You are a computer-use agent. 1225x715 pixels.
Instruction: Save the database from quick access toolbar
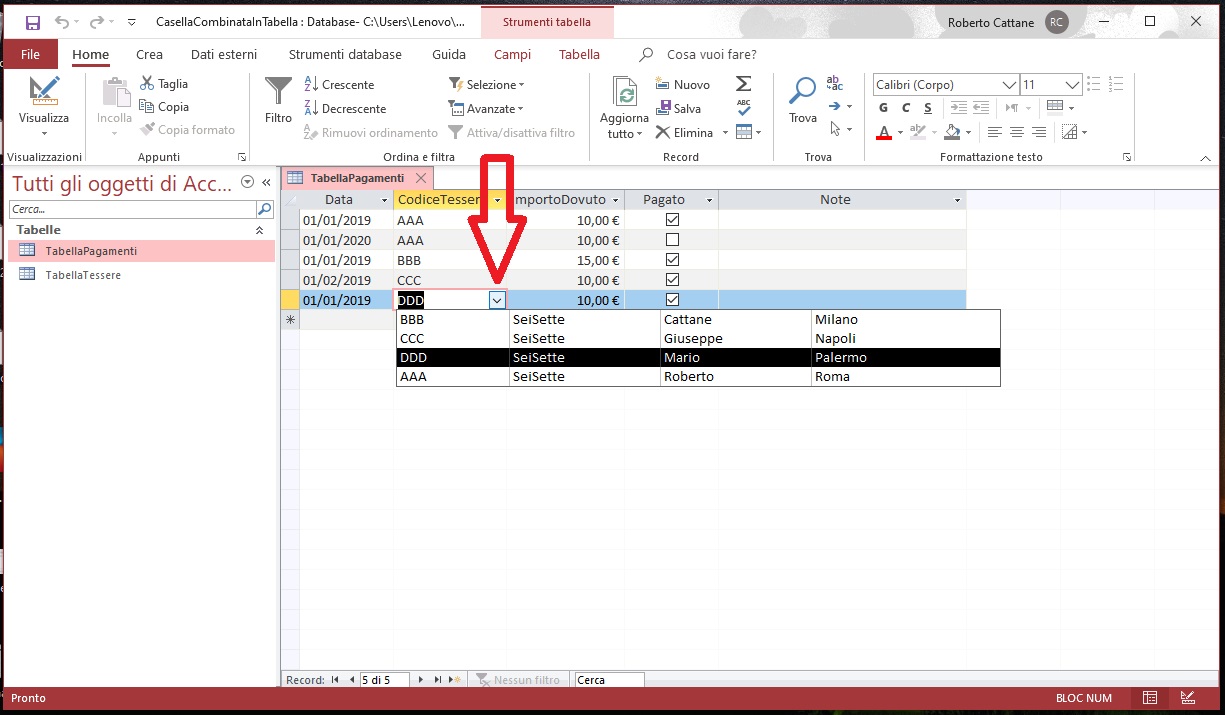tap(33, 22)
